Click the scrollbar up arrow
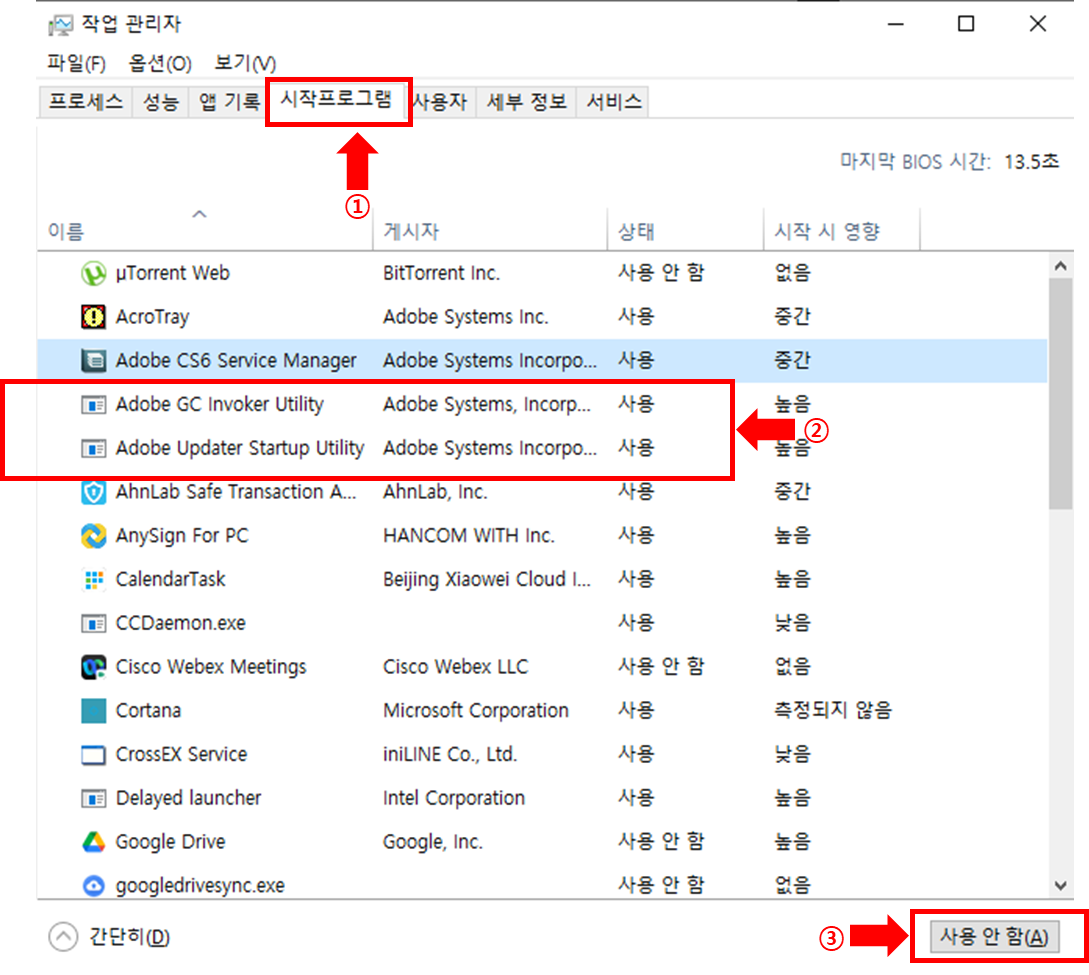Screen dimensions: 1089x975 pyautogui.click(x=1061, y=266)
